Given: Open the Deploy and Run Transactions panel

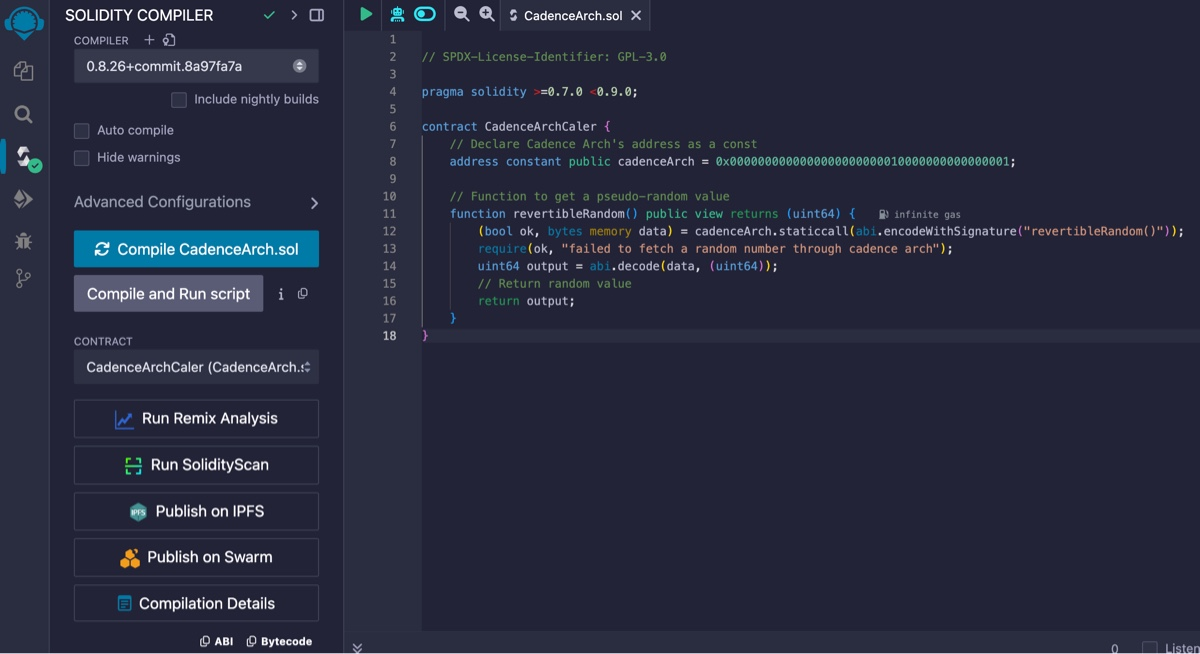Looking at the screenshot, I should 22,198.
